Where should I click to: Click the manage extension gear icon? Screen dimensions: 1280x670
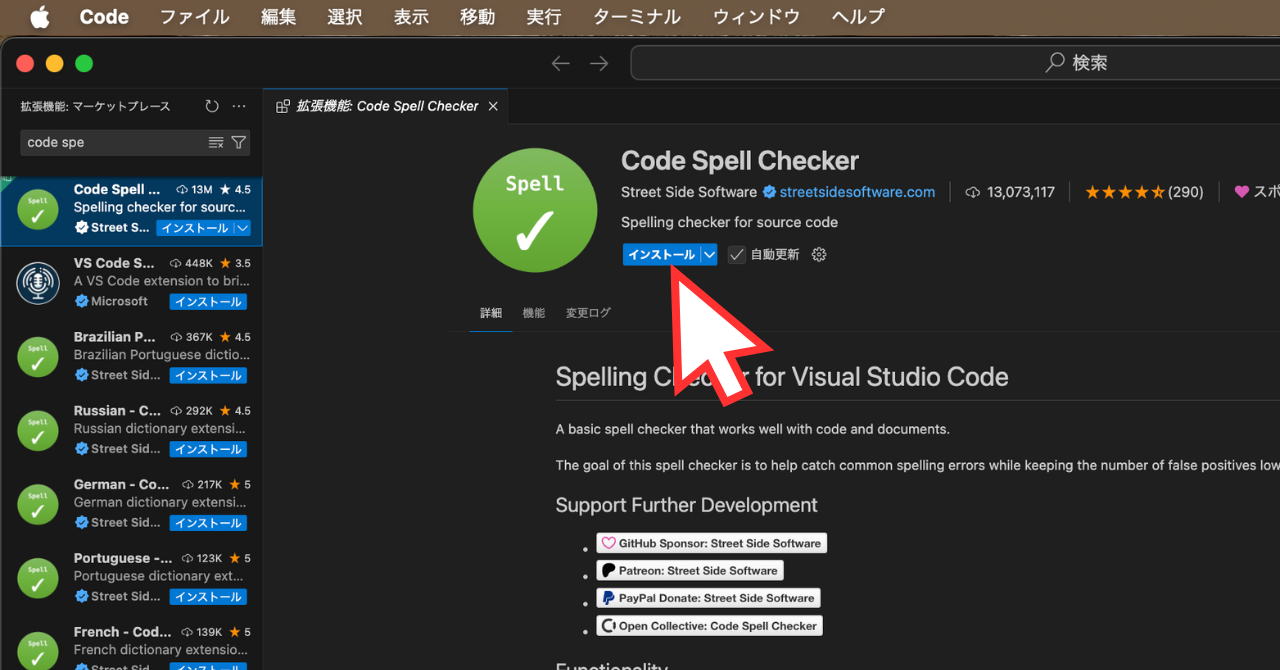(x=818, y=254)
